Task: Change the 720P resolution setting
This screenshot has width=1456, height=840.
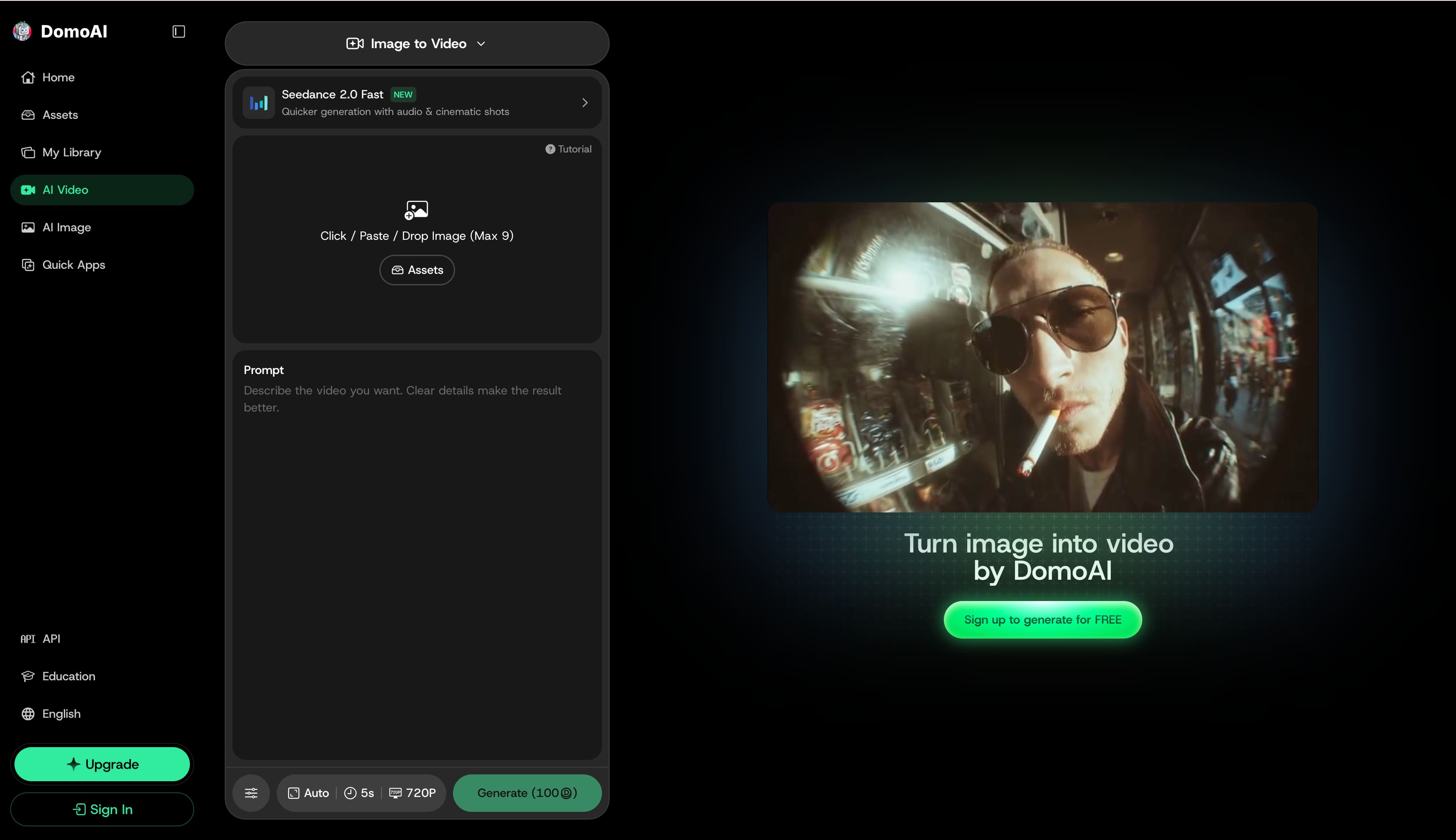Action: 412,793
